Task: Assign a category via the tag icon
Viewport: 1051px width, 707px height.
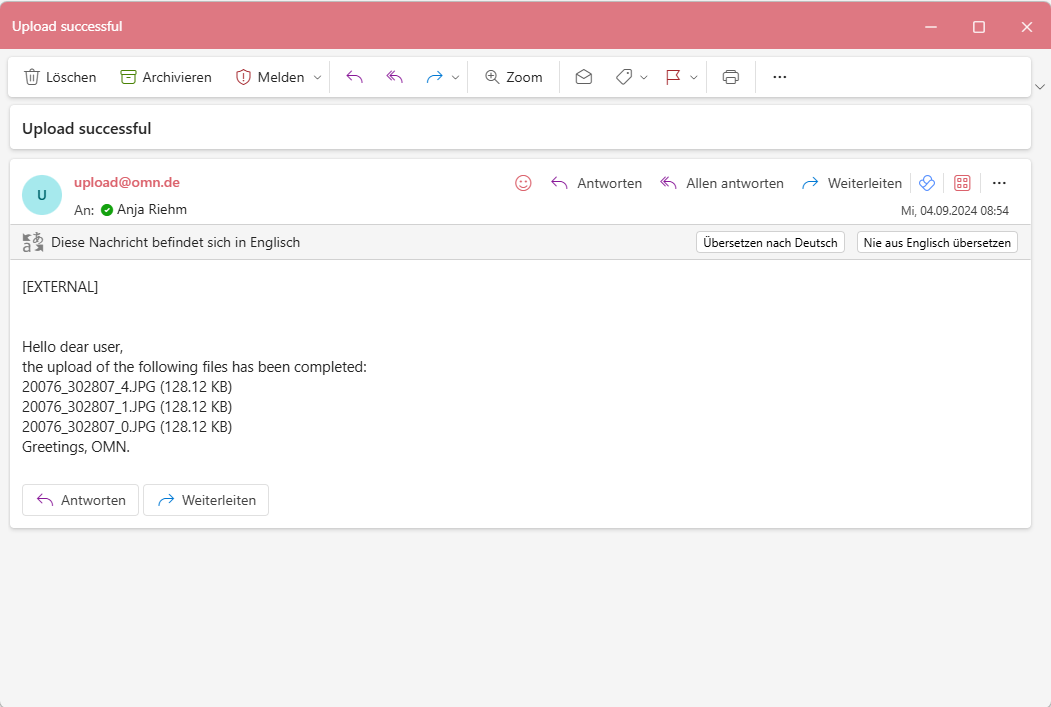Action: click(624, 76)
